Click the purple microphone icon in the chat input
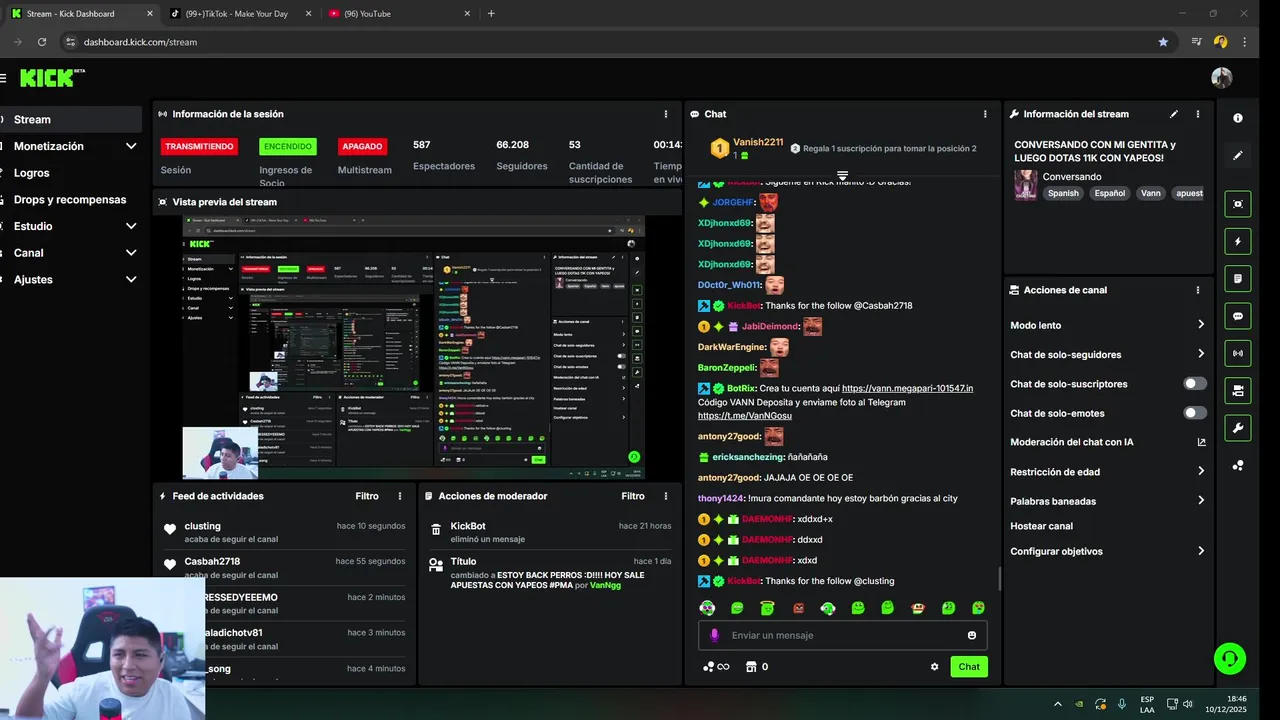Screen dimensions: 1280x720 714,635
